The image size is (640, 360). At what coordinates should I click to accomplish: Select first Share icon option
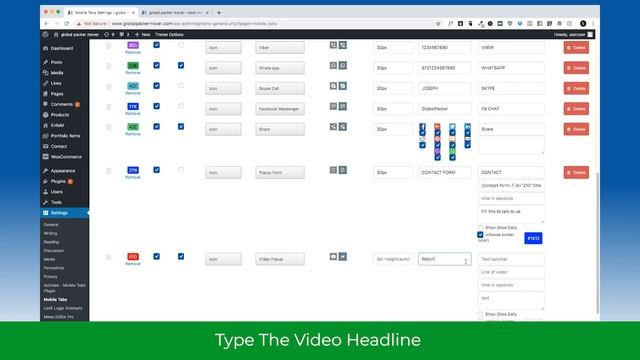[333, 127]
